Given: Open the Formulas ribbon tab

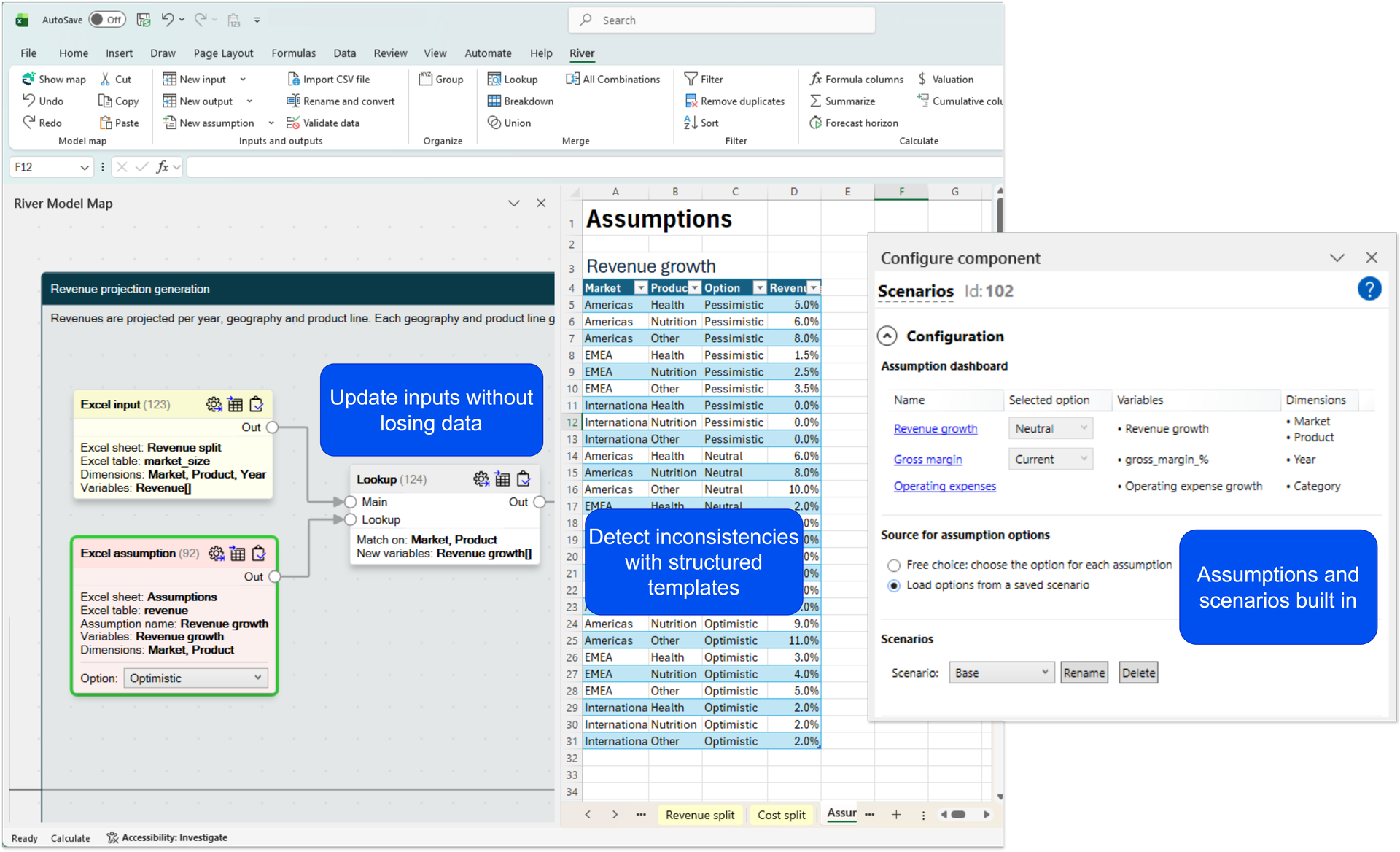Looking at the screenshot, I should [x=293, y=53].
